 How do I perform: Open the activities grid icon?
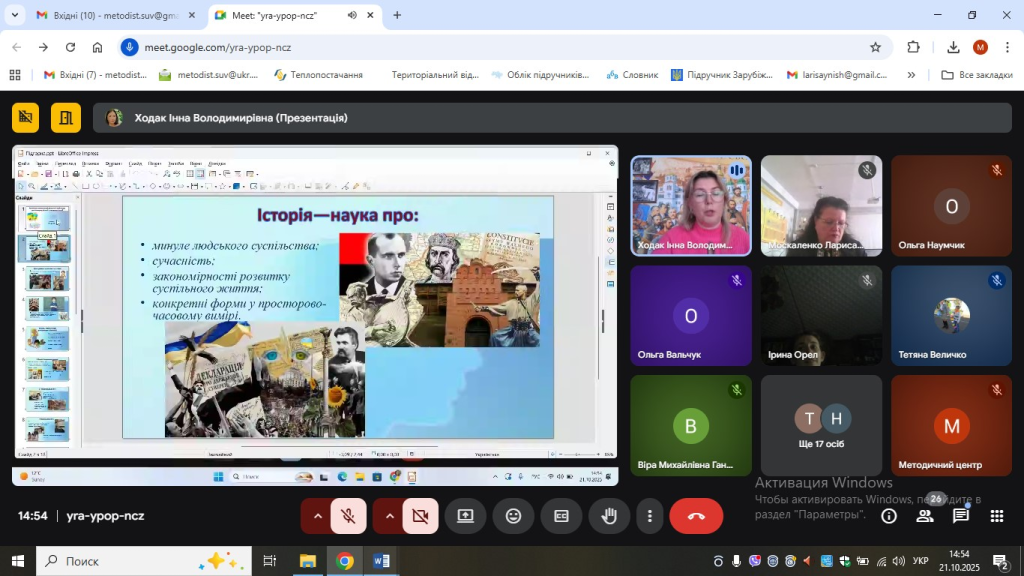click(996, 516)
